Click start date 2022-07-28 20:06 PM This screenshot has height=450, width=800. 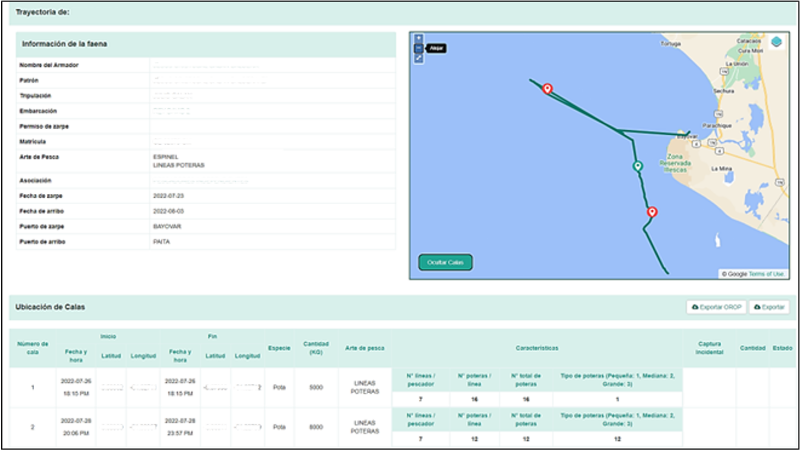76,427
